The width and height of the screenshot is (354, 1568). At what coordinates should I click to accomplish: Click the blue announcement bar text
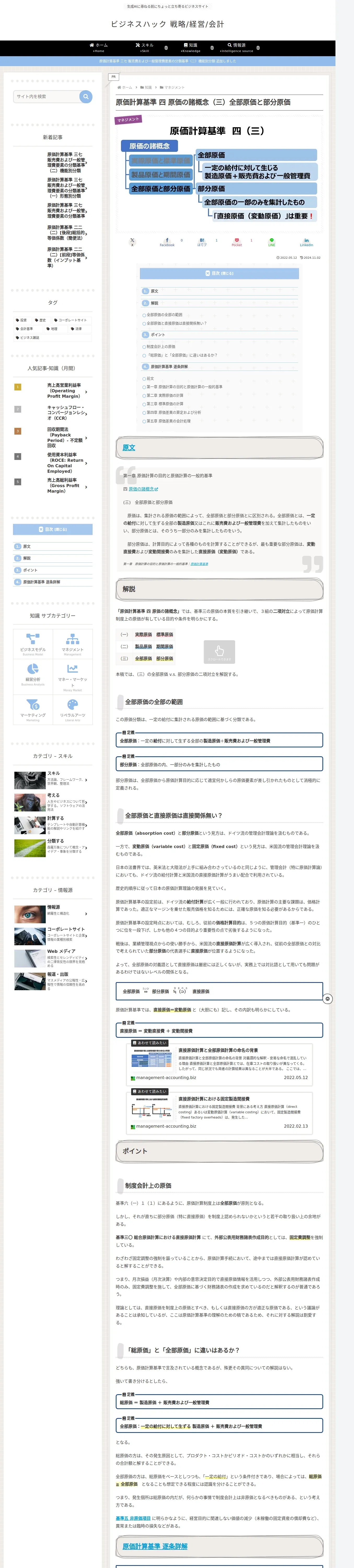coord(167,61)
